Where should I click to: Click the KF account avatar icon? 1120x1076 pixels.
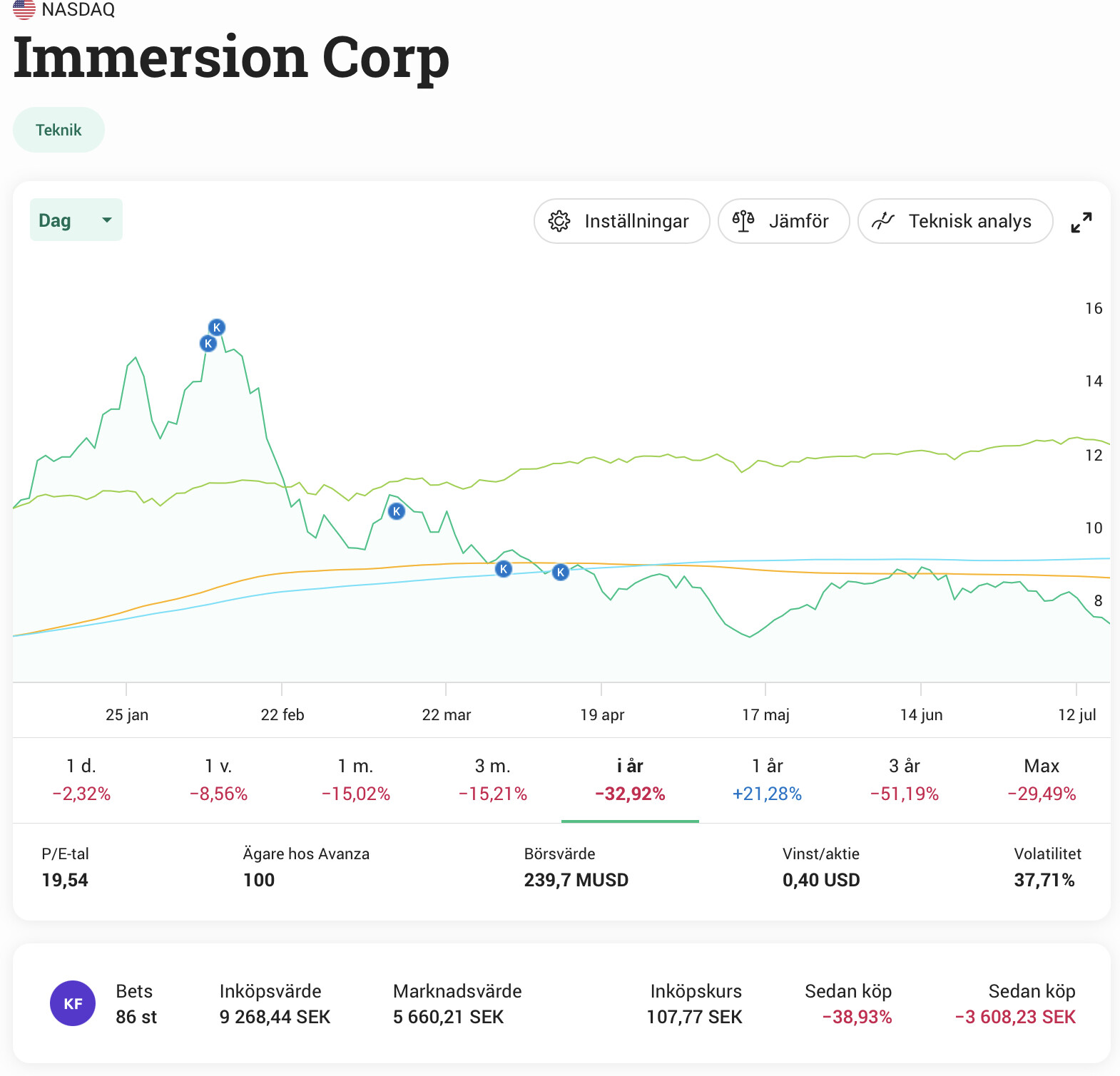73,1004
